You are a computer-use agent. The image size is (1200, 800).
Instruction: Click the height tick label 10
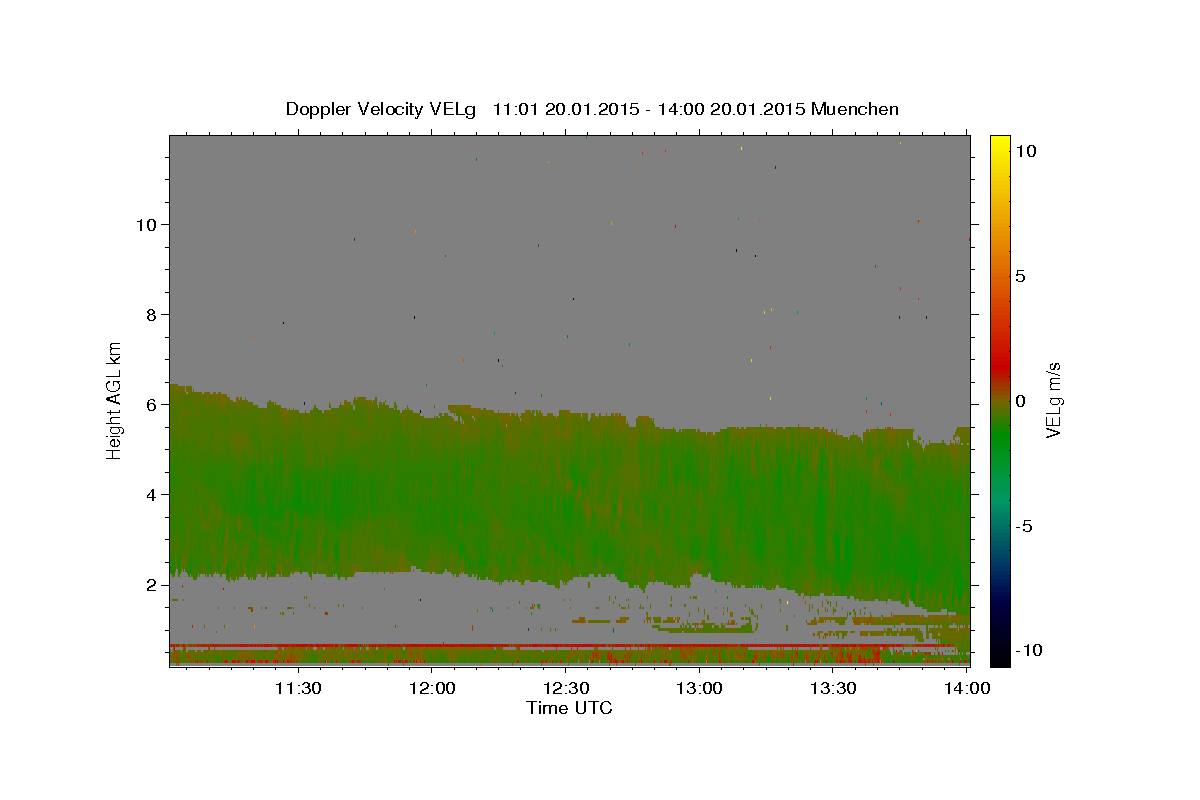click(148, 224)
